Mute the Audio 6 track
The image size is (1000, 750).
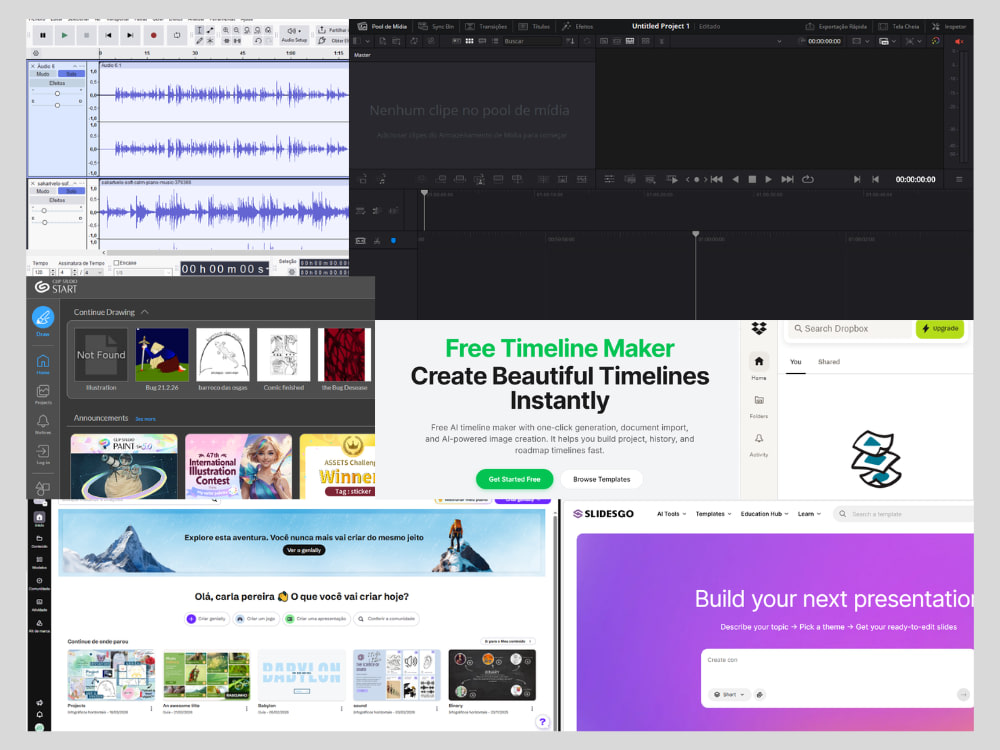tap(43, 74)
